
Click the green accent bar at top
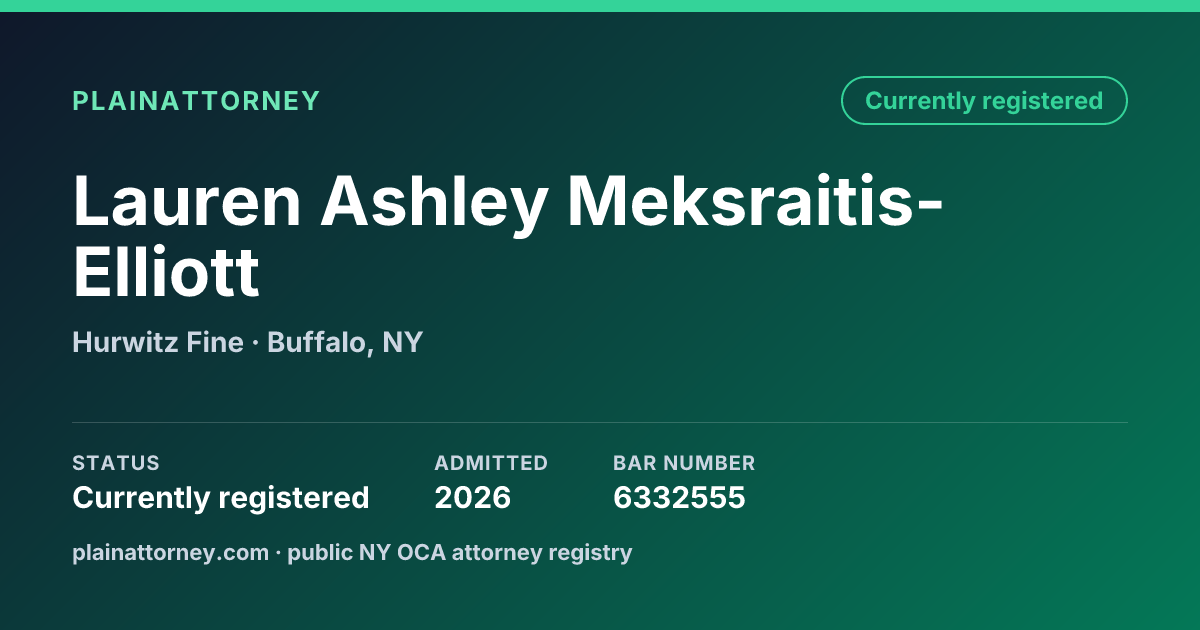click(600, 6)
